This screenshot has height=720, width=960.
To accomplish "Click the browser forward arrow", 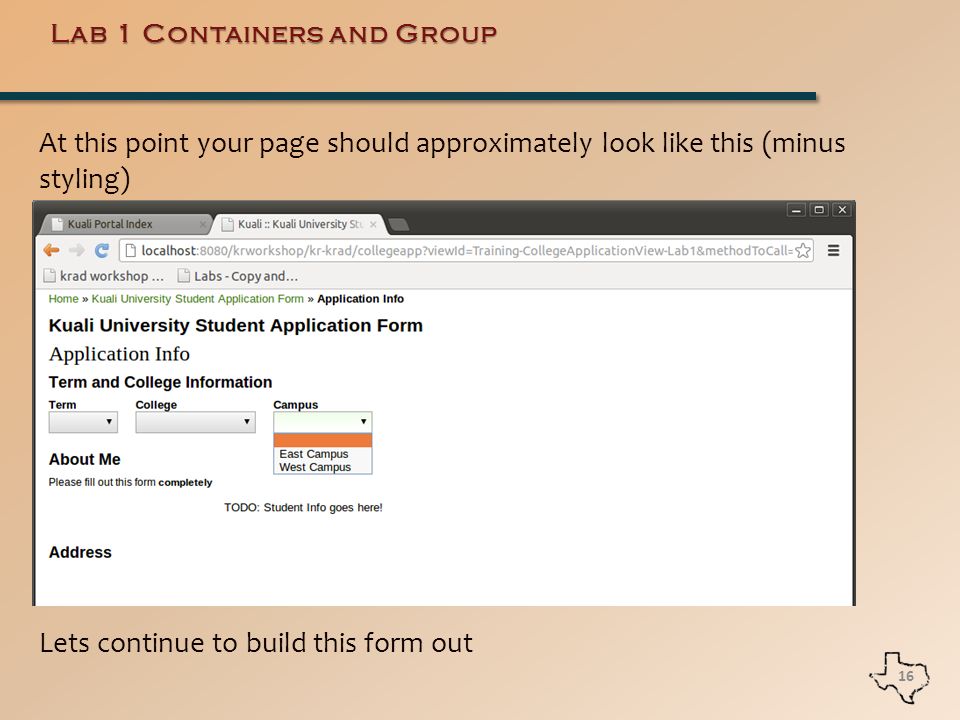I will point(77,250).
